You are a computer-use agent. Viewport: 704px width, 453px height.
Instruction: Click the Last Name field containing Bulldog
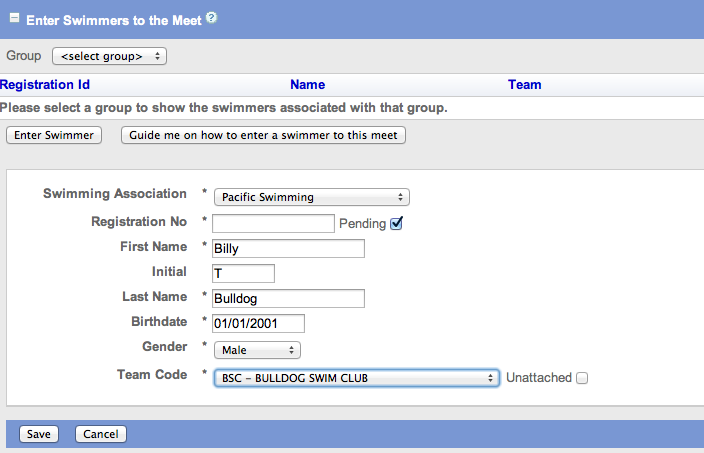tap(288, 298)
